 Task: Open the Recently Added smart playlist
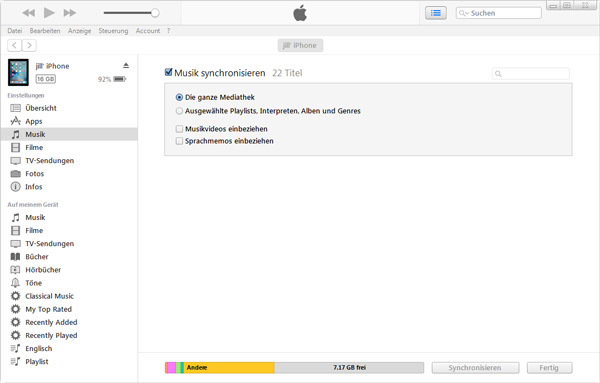coord(69,322)
